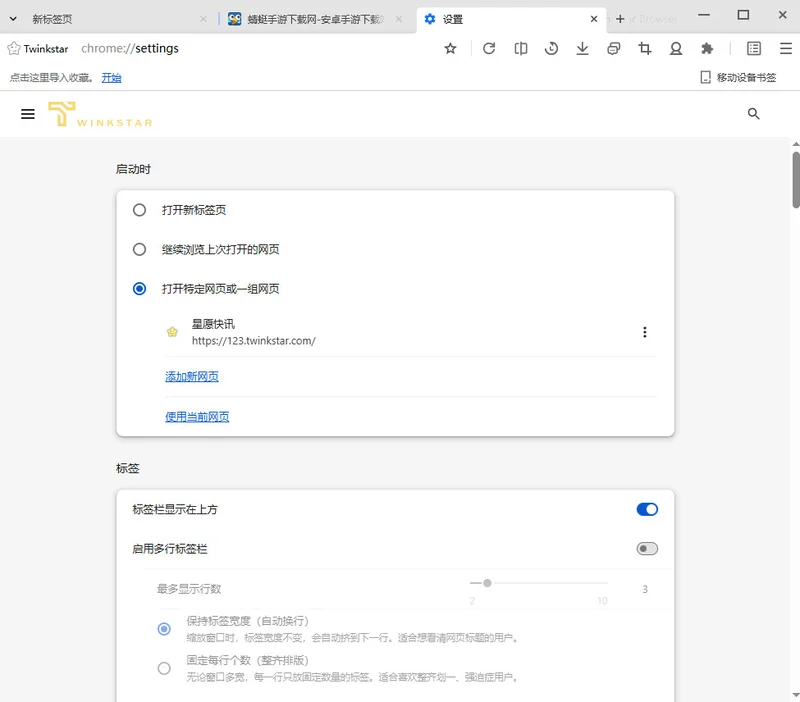Select 打开特定网页或一组网页 option

[139, 289]
